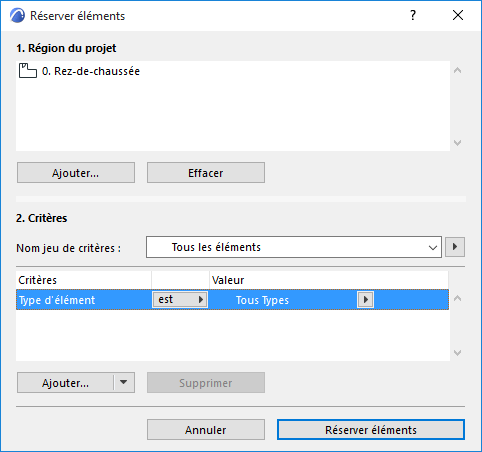Select the Rez-de-chaussée story icon

click(x=28, y=71)
